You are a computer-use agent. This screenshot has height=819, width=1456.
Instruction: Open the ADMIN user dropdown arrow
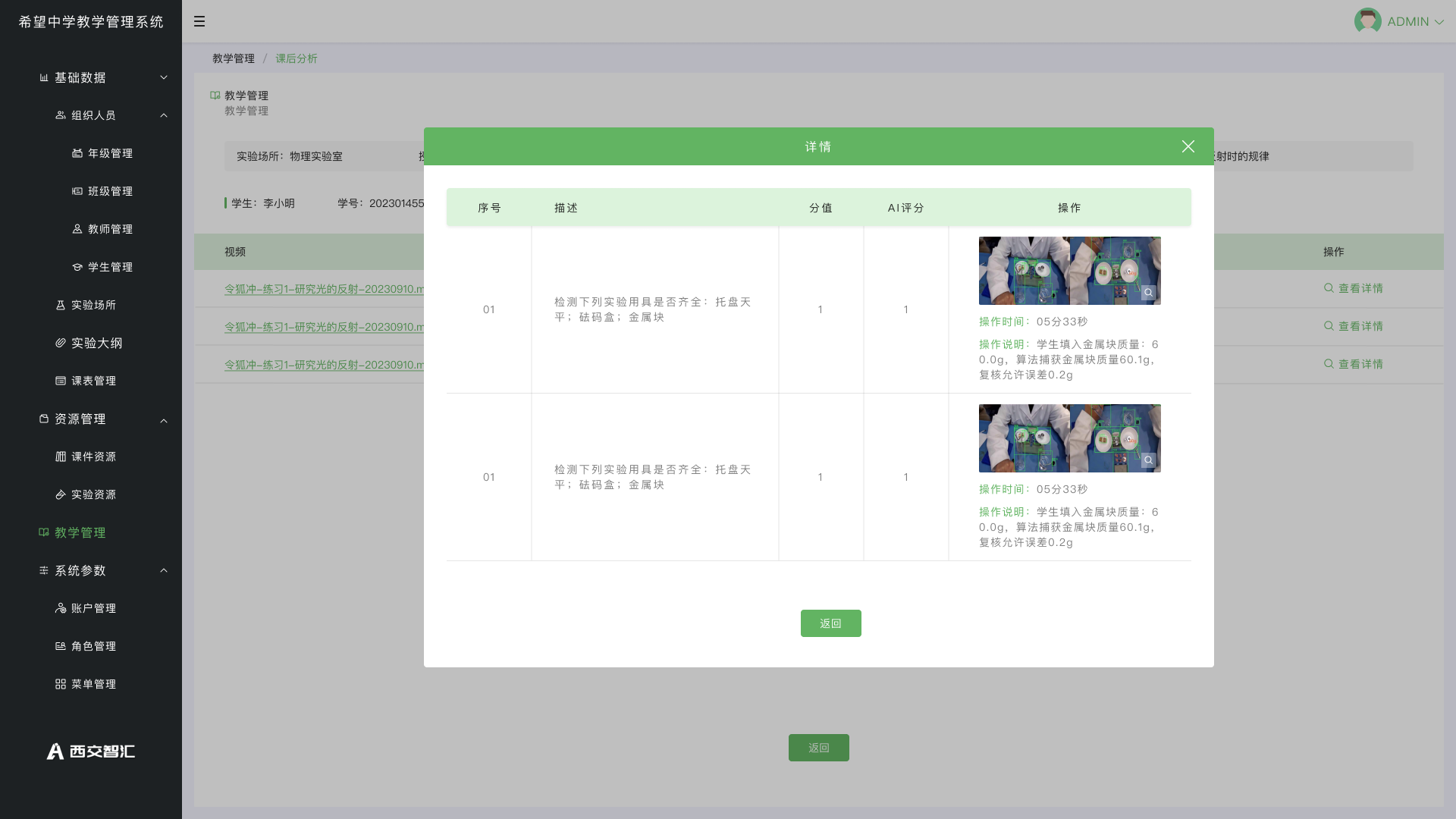pos(1439,22)
